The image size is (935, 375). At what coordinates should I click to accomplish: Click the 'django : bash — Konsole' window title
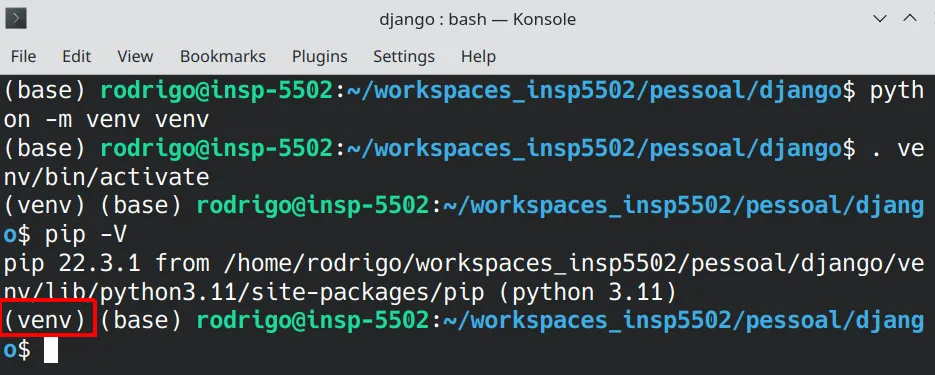(478, 19)
